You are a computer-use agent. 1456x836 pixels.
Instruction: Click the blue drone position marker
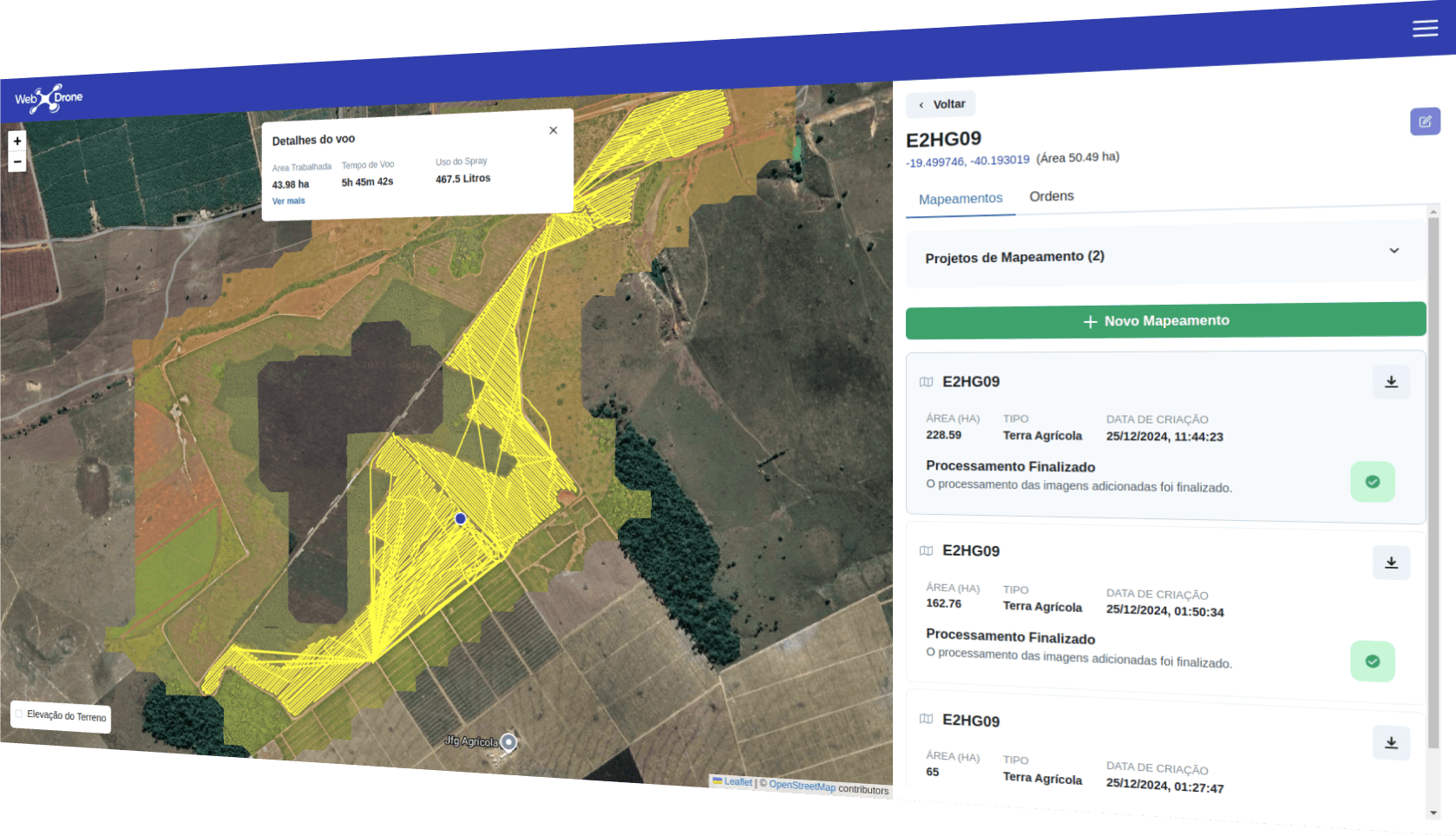point(461,518)
